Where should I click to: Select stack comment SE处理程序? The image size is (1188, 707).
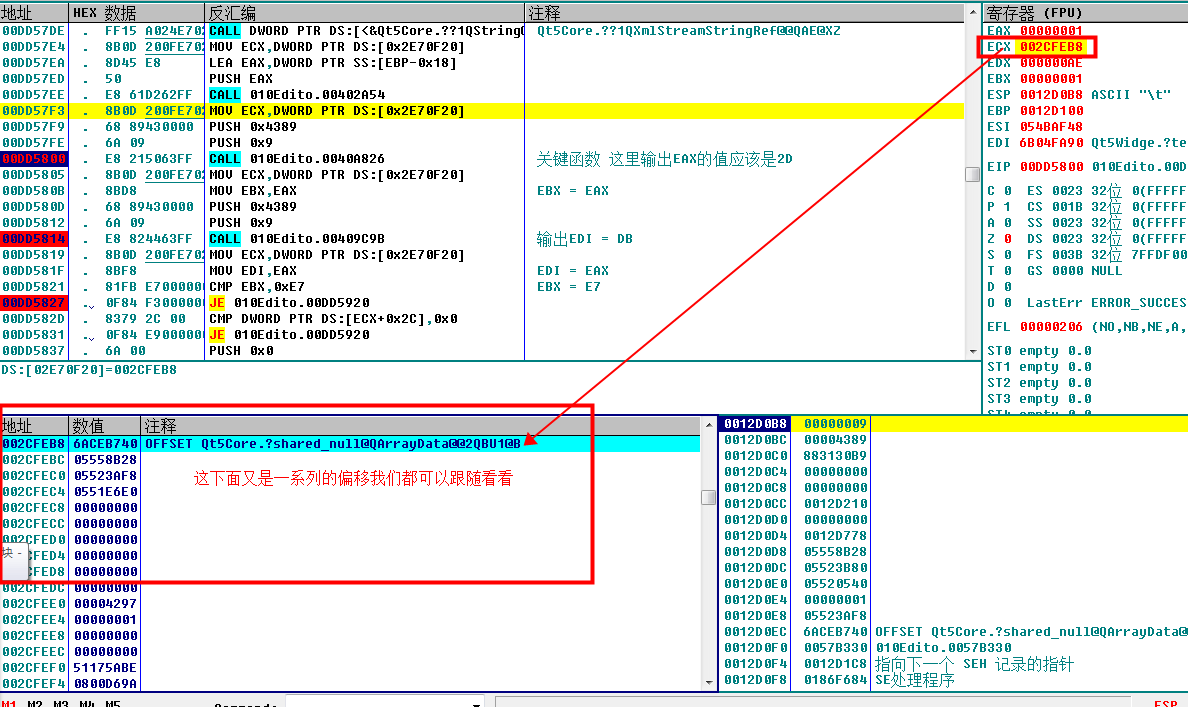point(914,680)
